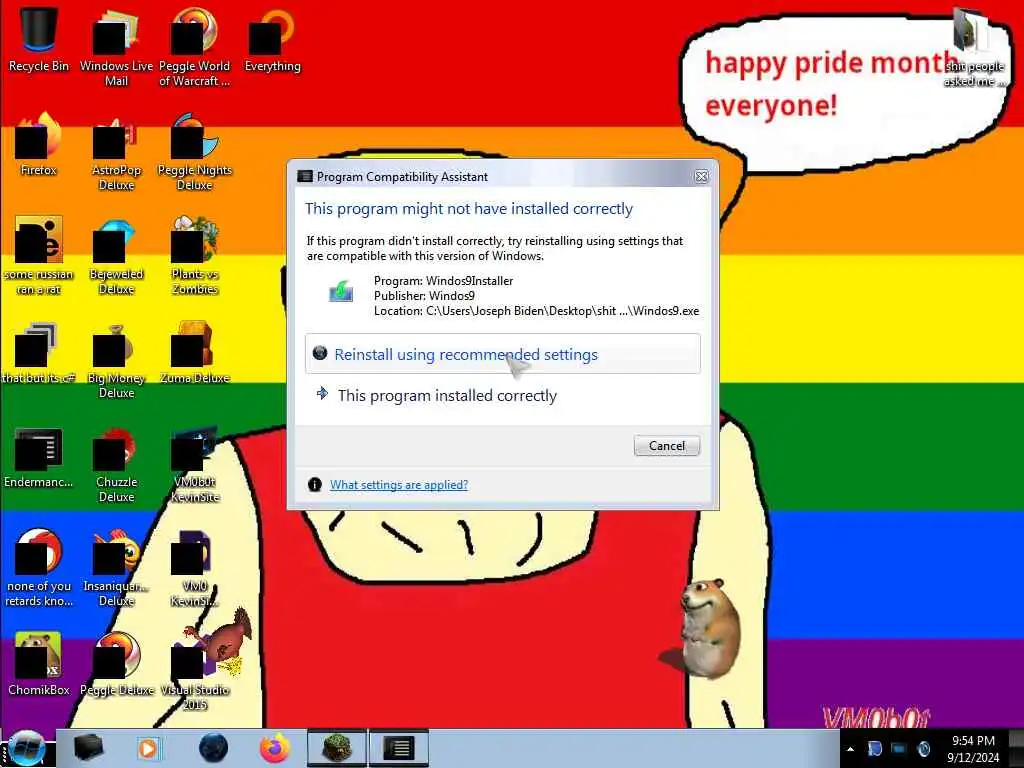Select Peggle World of Warcraft desktop icon

pyautogui.click(x=194, y=46)
